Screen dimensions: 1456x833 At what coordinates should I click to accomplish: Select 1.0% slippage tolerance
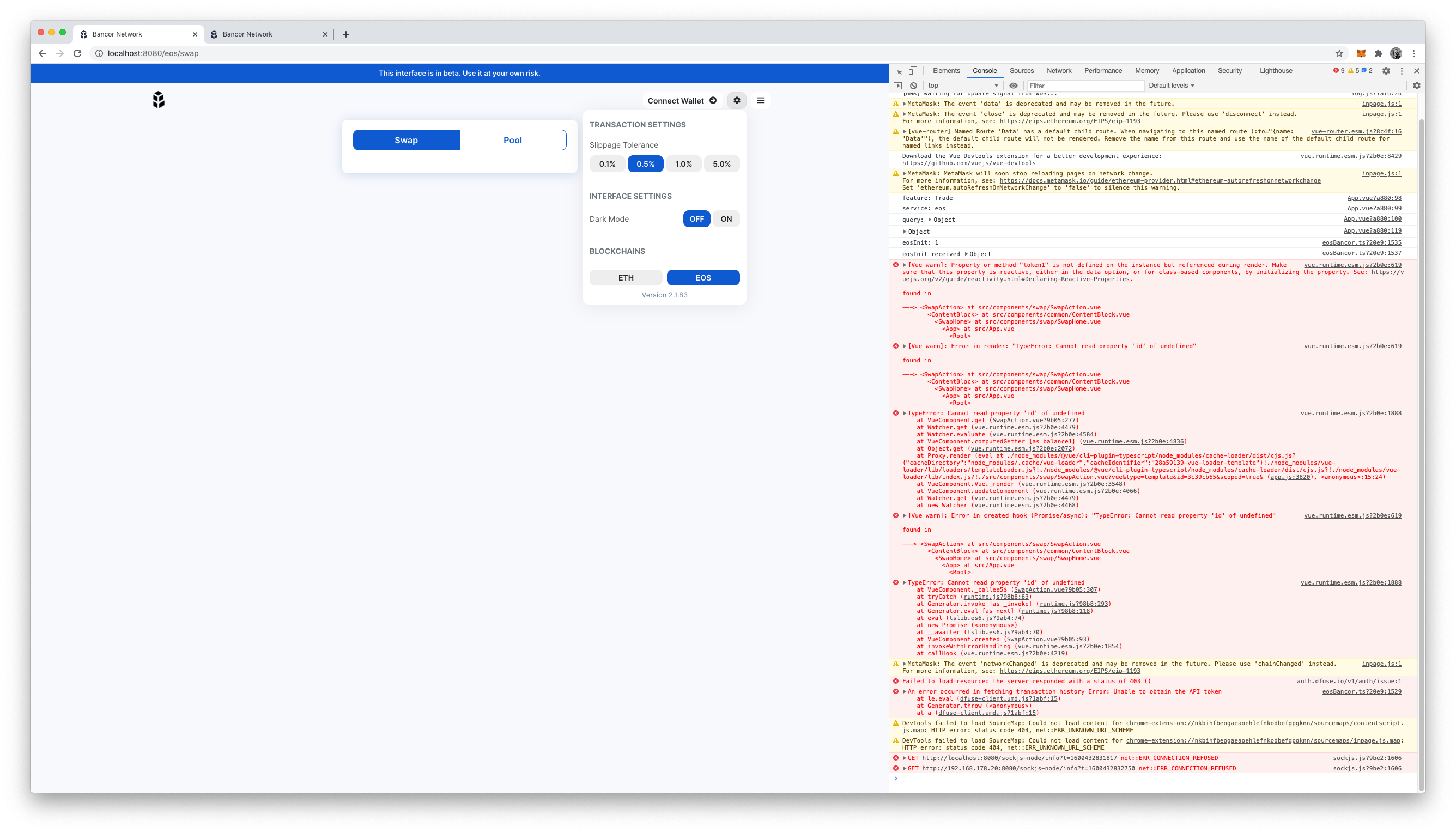point(683,163)
